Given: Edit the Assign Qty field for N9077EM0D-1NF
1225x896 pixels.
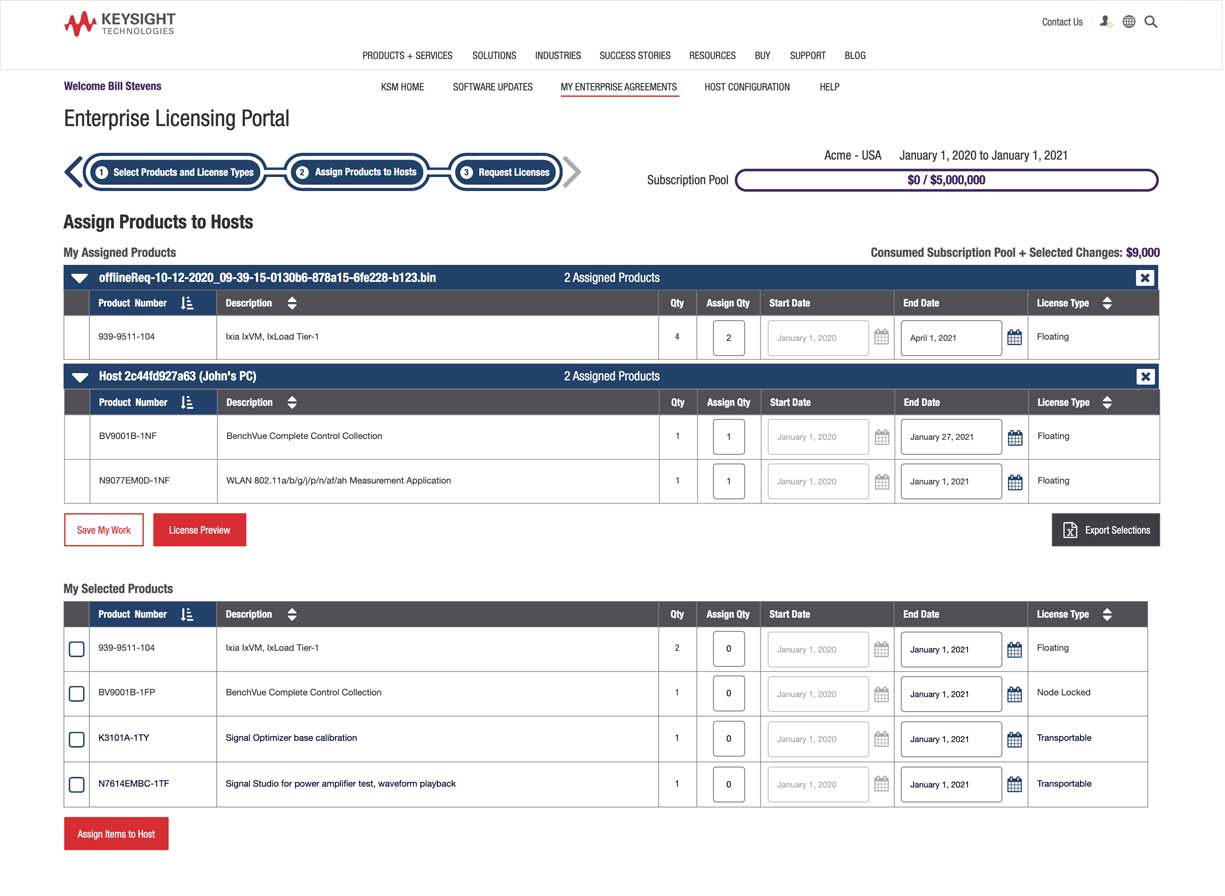Looking at the screenshot, I should [x=728, y=481].
